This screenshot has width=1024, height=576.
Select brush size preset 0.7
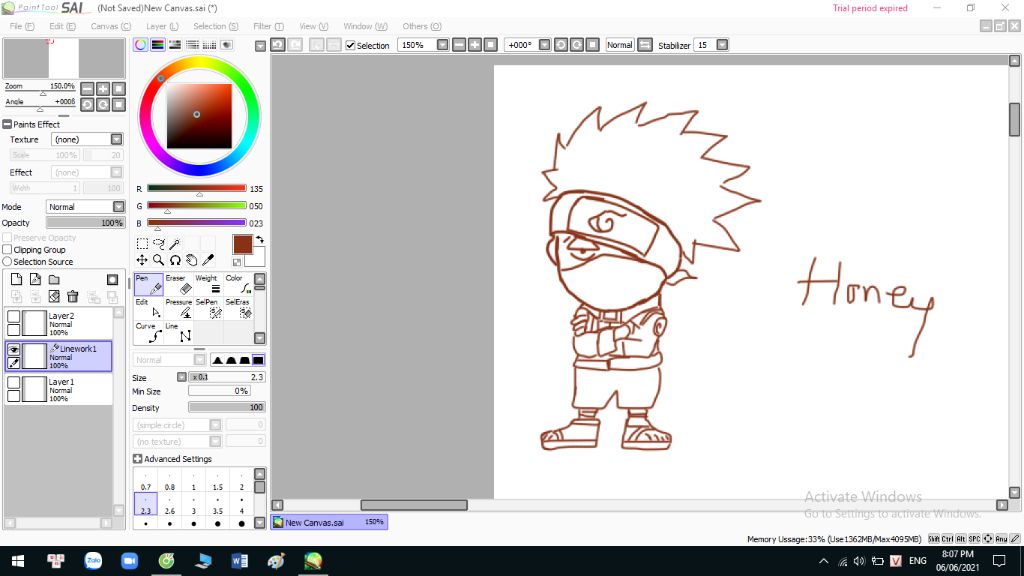pyautogui.click(x=146, y=482)
